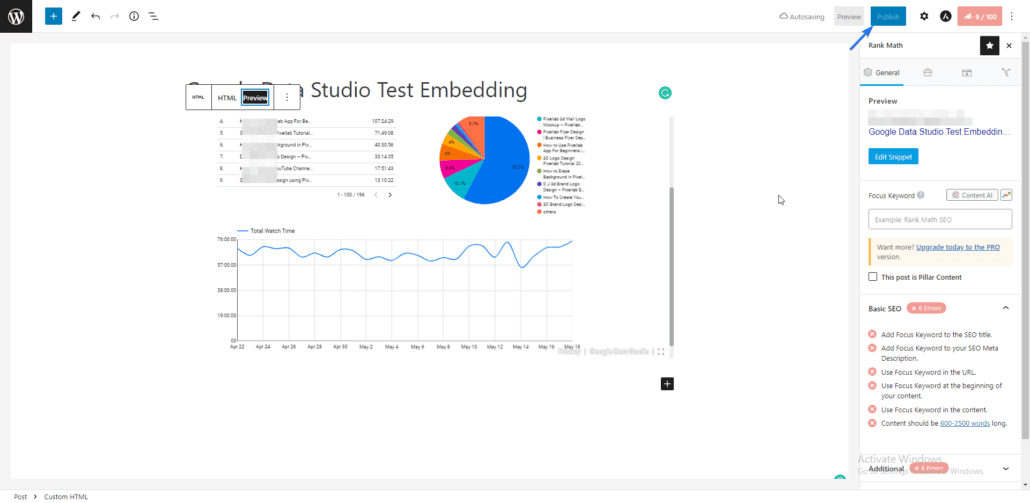Select the Tools pencil icon
This screenshot has height=503, width=1030.
point(76,16)
